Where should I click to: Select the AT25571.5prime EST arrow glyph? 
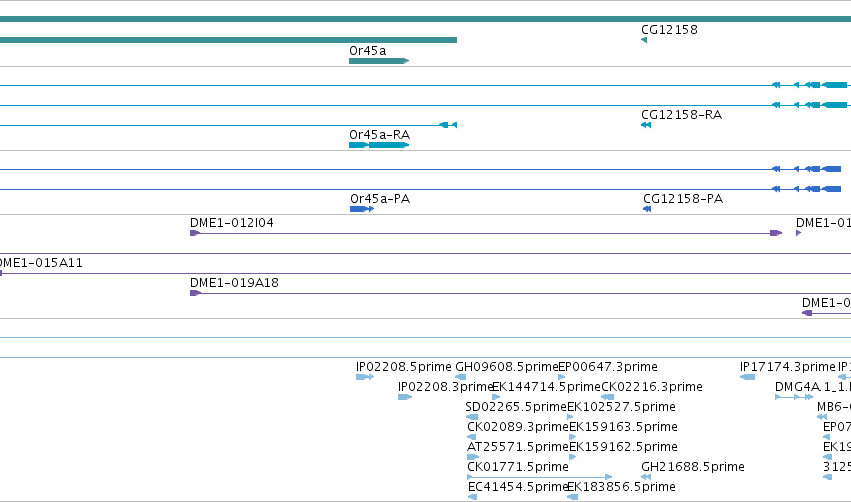[x=473, y=457]
